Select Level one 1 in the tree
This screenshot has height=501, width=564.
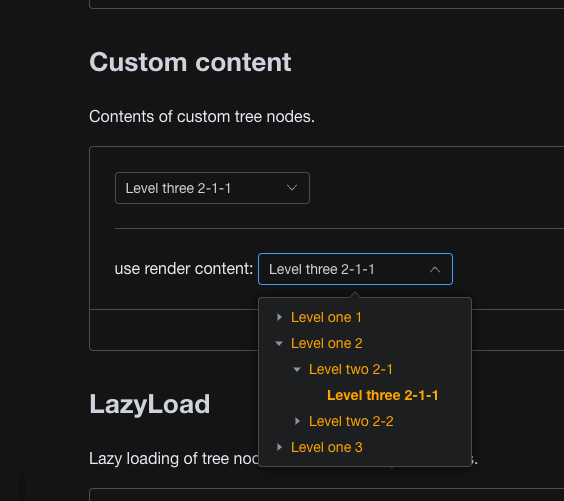pyautogui.click(x=326, y=317)
